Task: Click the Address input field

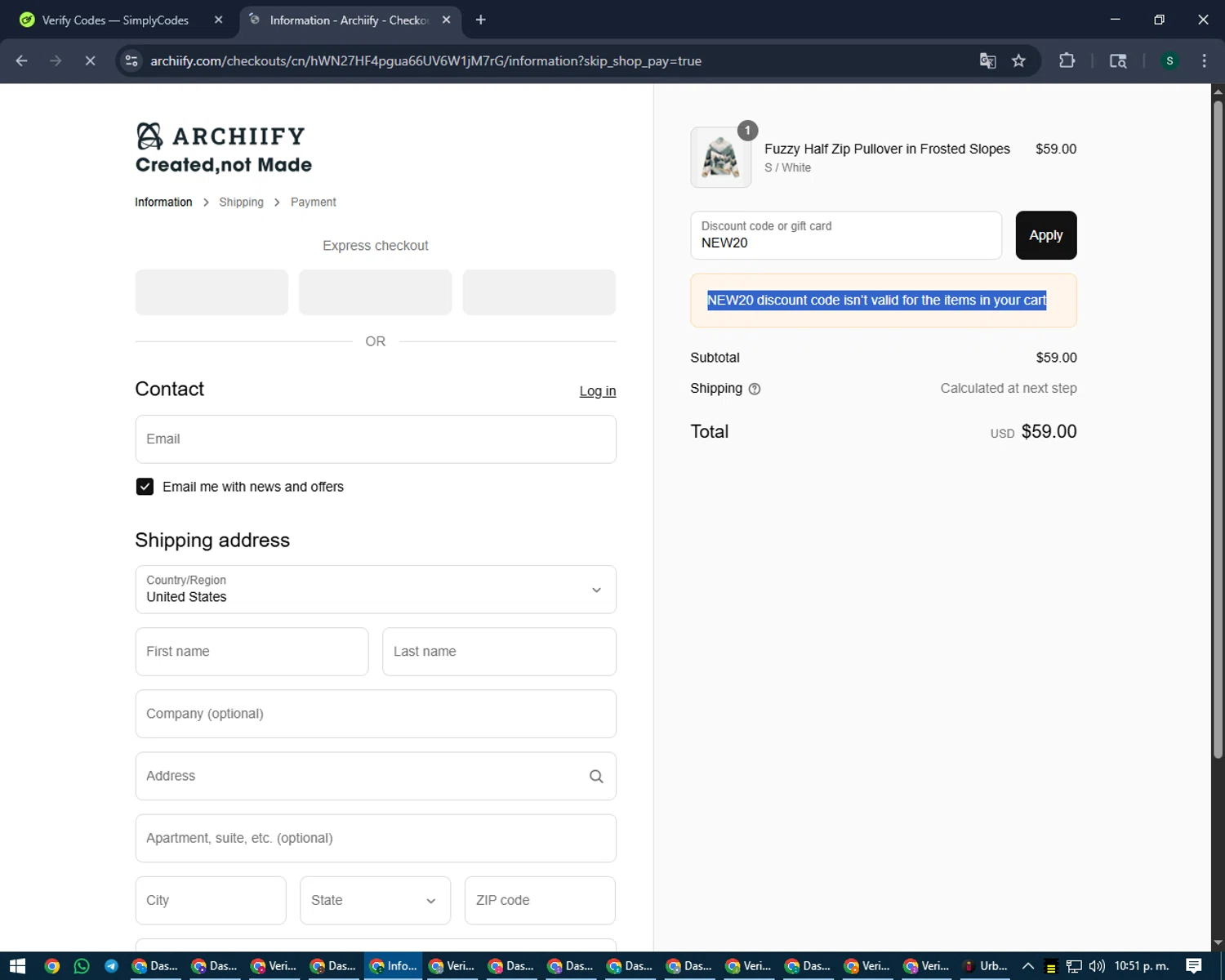Action: point(376,776)
